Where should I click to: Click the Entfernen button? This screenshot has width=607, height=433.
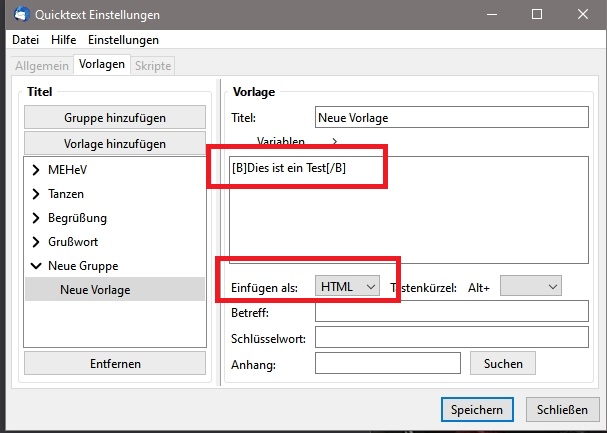click(x=115, y=363)
